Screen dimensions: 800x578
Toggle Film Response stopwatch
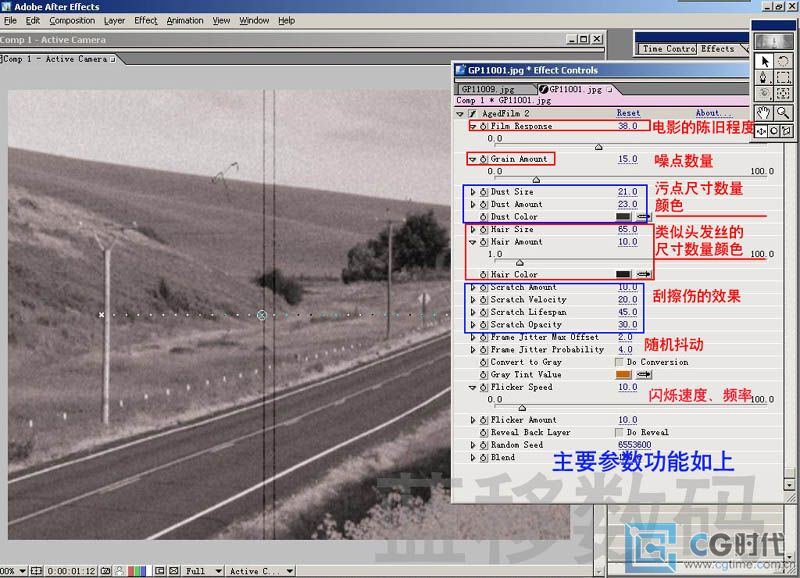484,126
